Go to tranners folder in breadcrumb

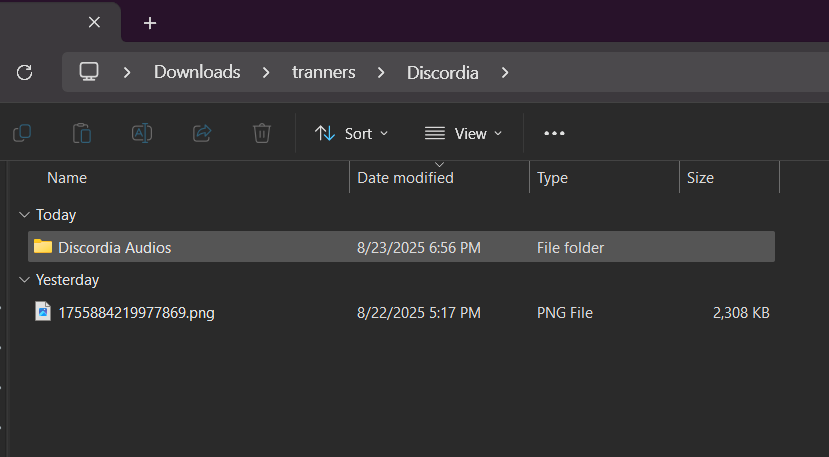click(323, 72)
